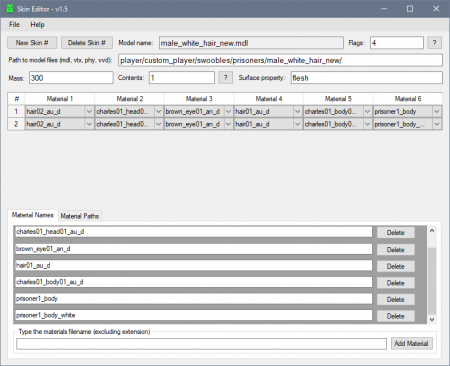Click the Material 3 column header
Screen dimensions: 450x366
[x=199, y=99]
